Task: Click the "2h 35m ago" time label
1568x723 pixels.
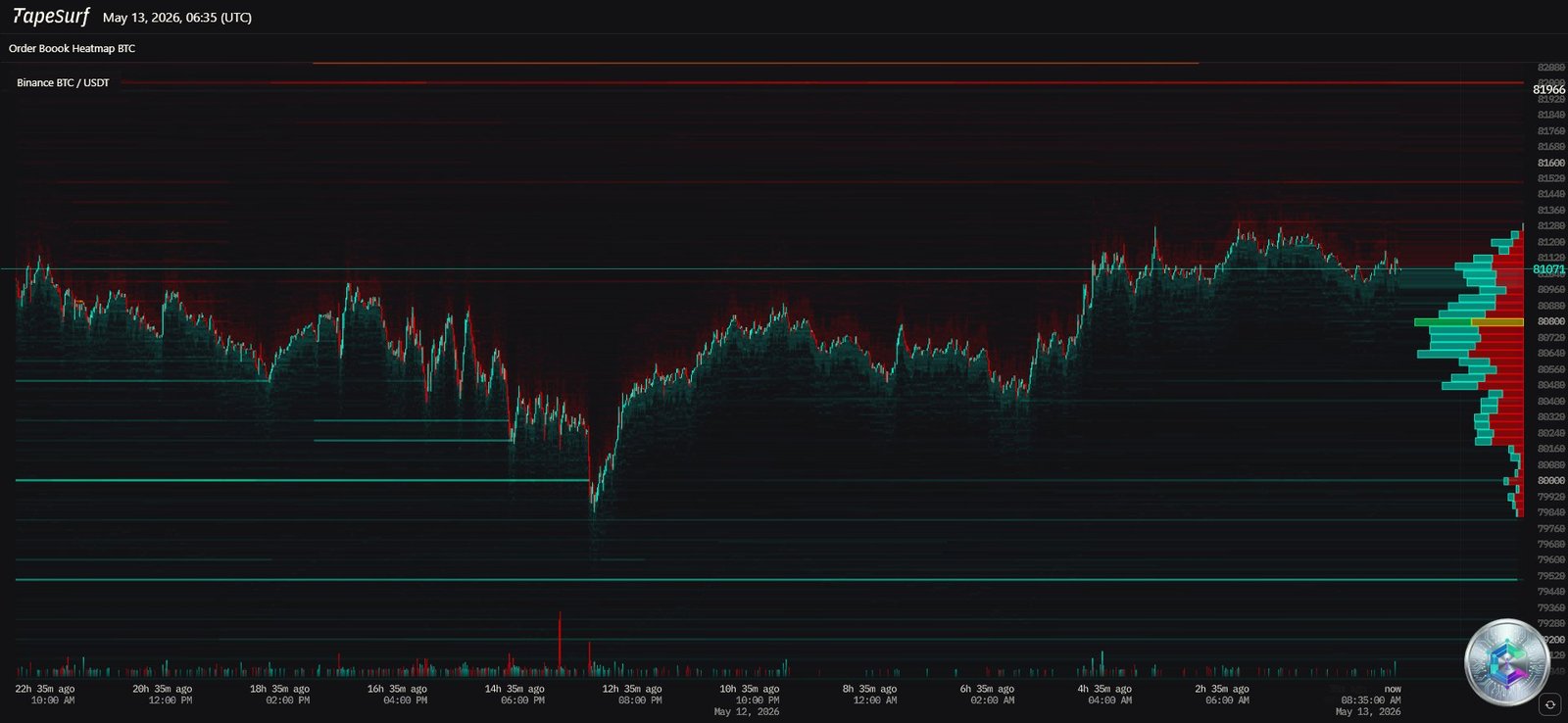Action: 1222,689
